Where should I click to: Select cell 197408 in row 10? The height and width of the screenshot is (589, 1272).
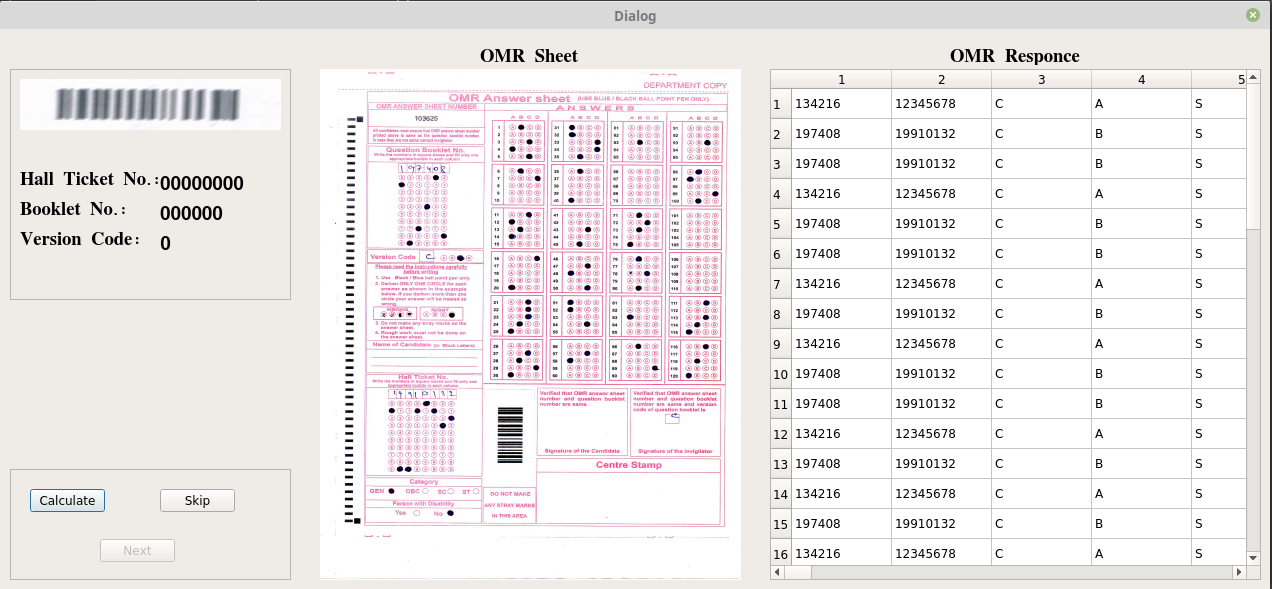[x=841, y=374]
